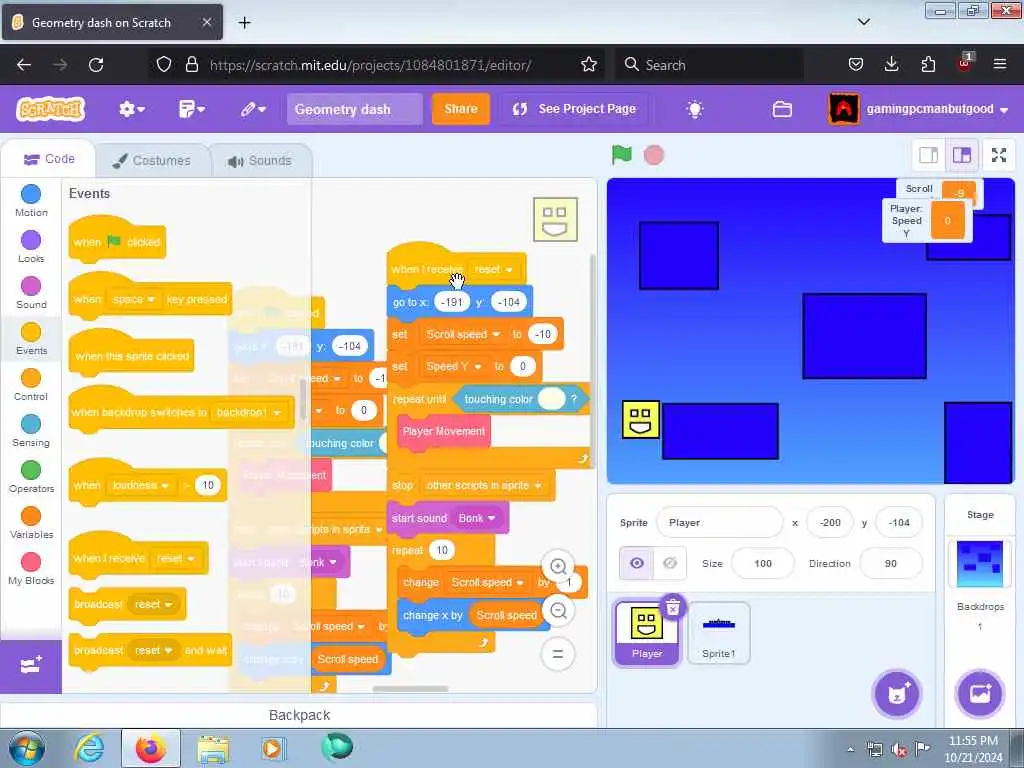Reset workspace zoom to default
The height and width of the screenshot is (768, 1024).
(x=558, y=654)
